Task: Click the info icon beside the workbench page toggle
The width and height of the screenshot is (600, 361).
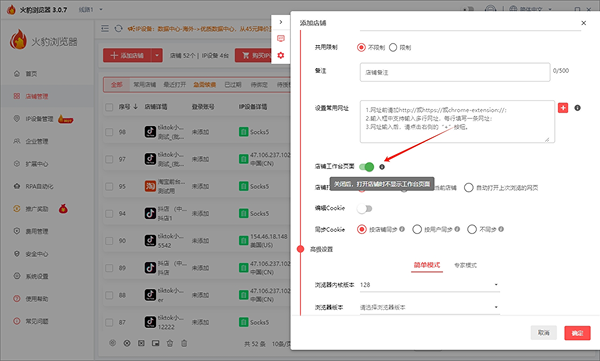Action: (382, 167)
